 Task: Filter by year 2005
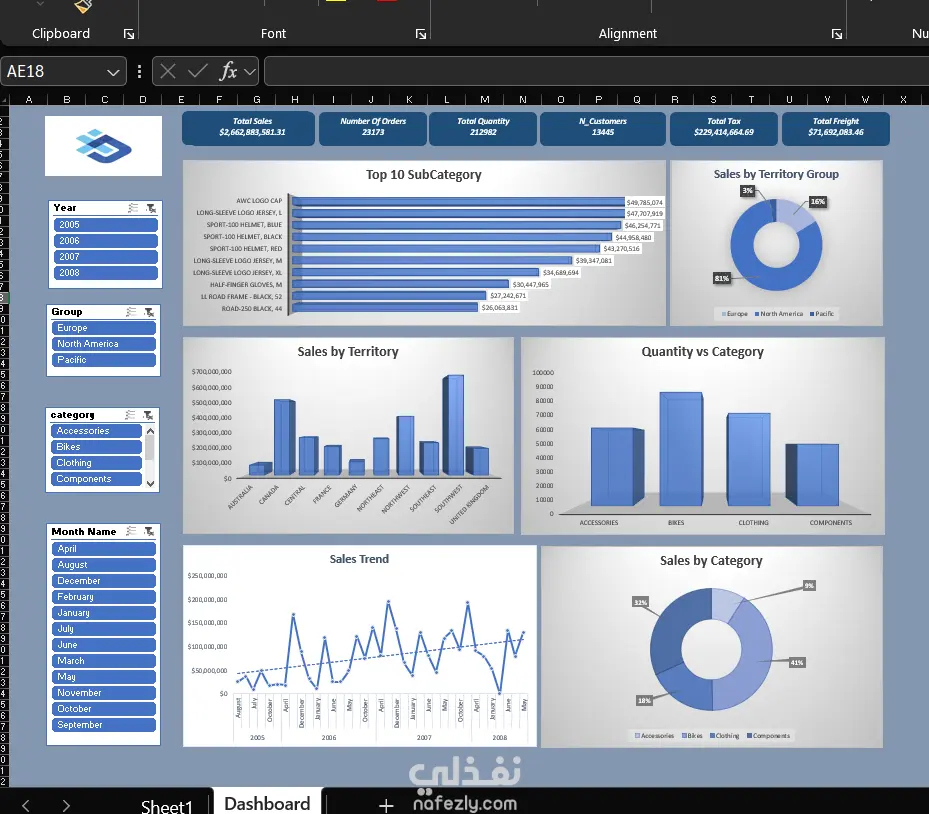(x=105, y=225)
